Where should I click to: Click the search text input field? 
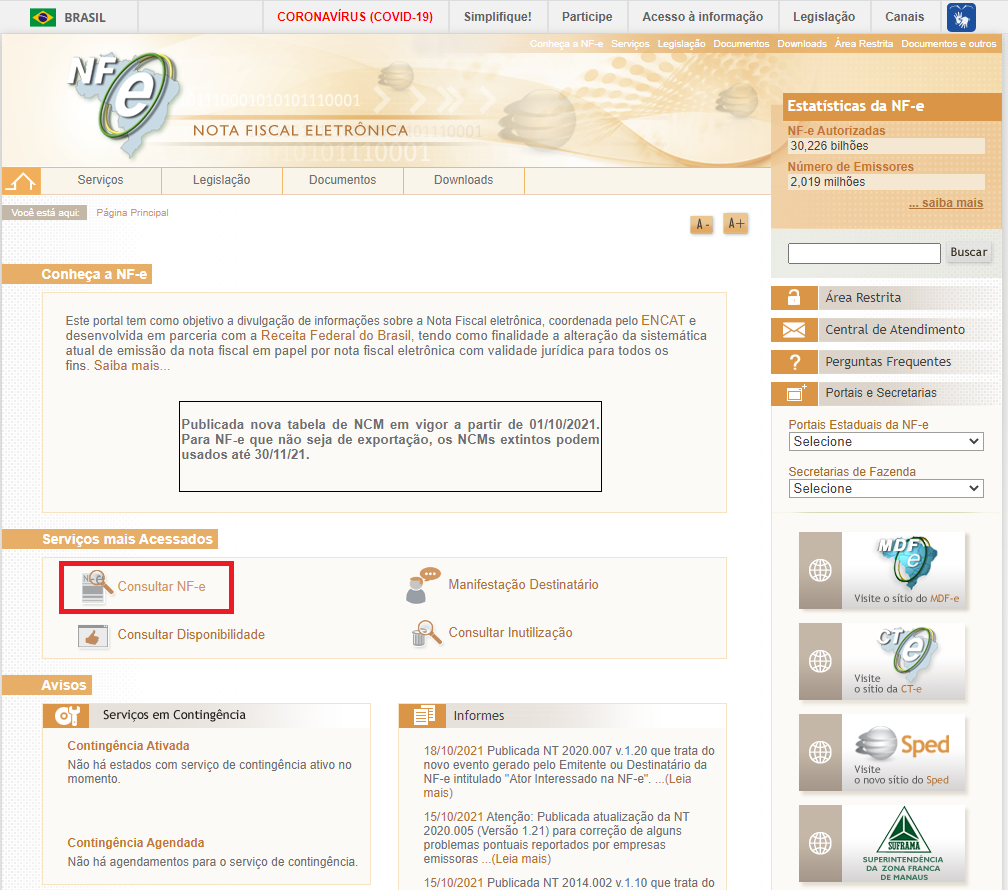(x=864, y=253)
